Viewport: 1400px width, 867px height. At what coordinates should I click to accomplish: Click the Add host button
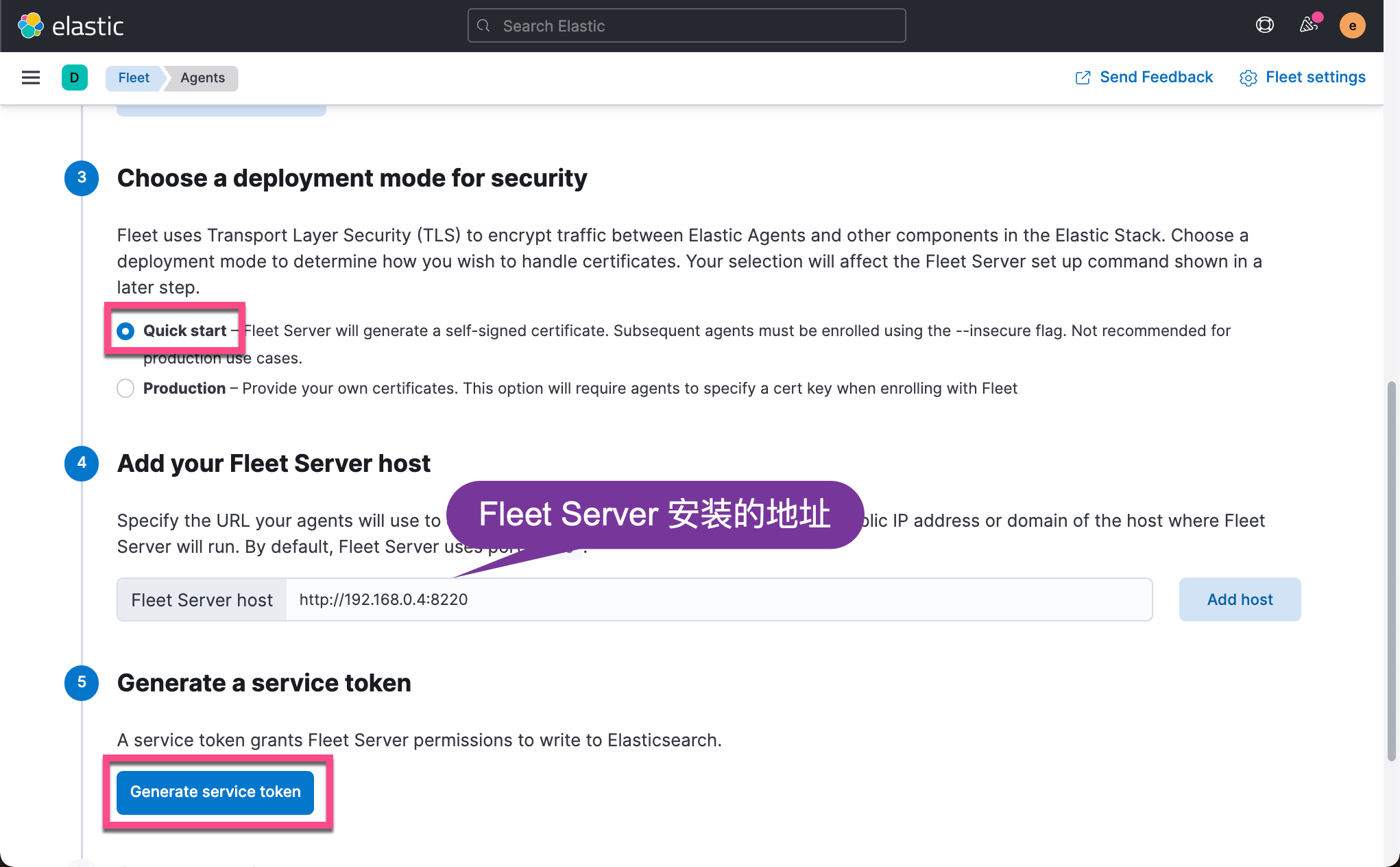coord(1240,599)
